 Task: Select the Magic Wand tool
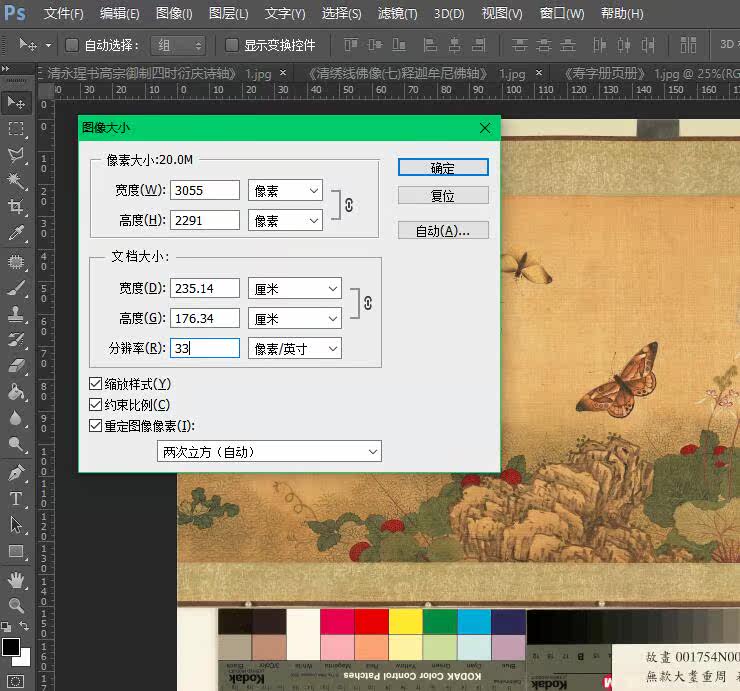click(16, 181)
